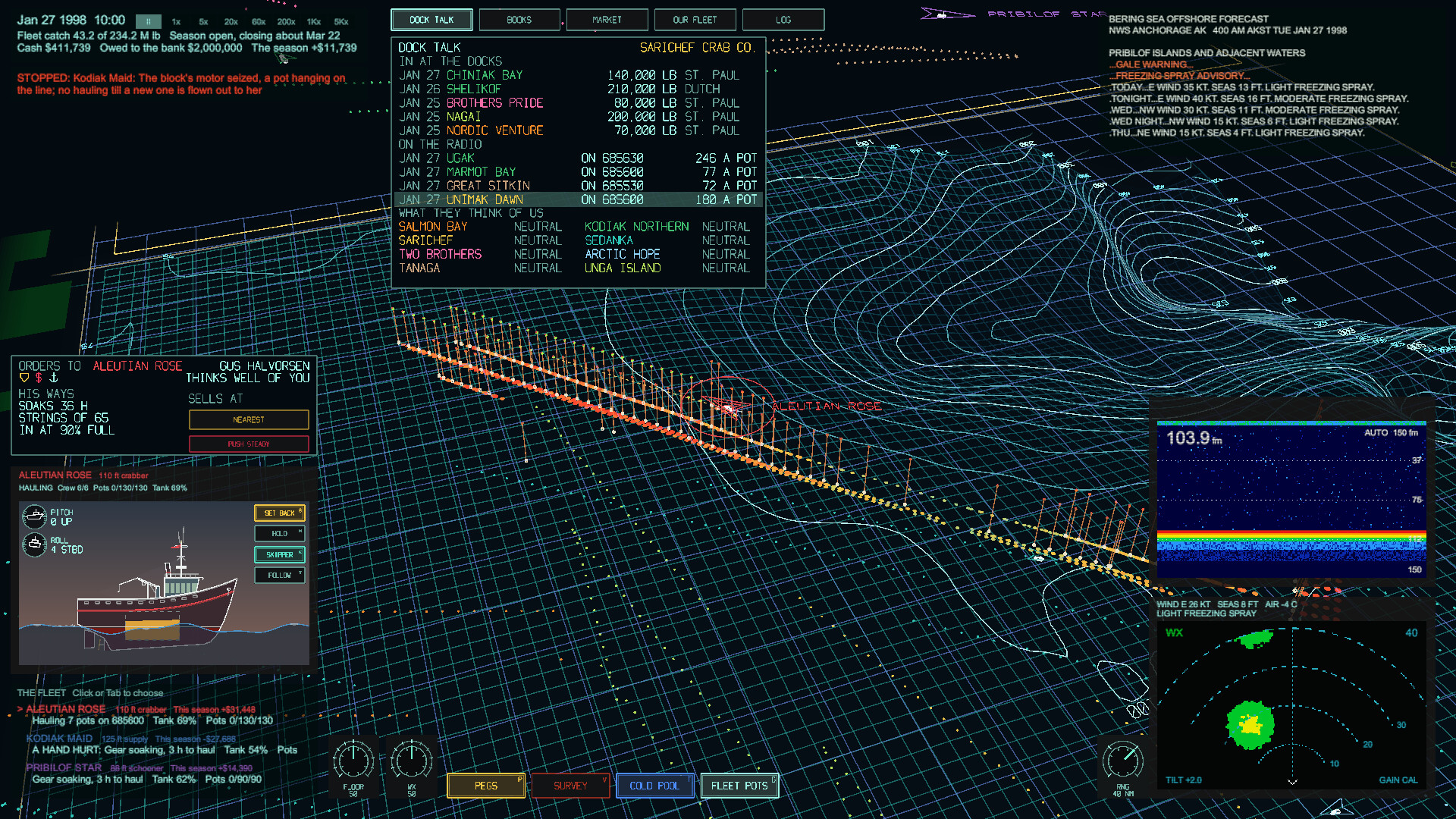Toggle the Pegs overlay button
The width and height of the screenshot is (1456, 819).
click(x=486, y=786)
